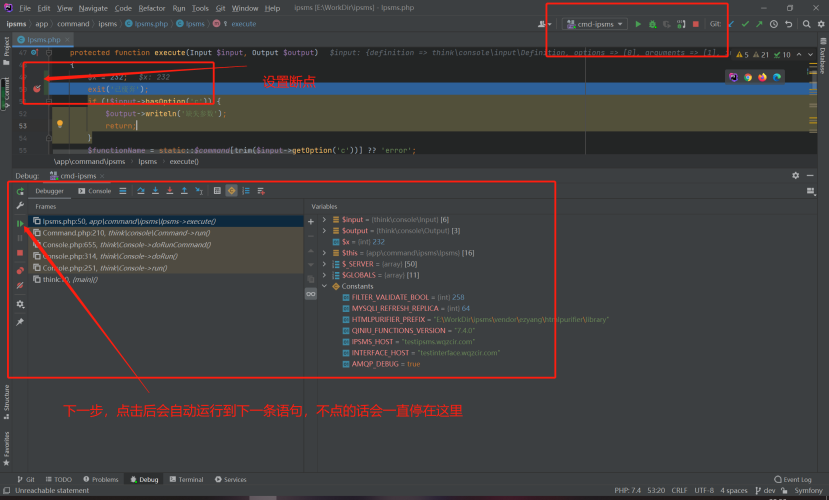Pin the debug tab

[20, 322]
